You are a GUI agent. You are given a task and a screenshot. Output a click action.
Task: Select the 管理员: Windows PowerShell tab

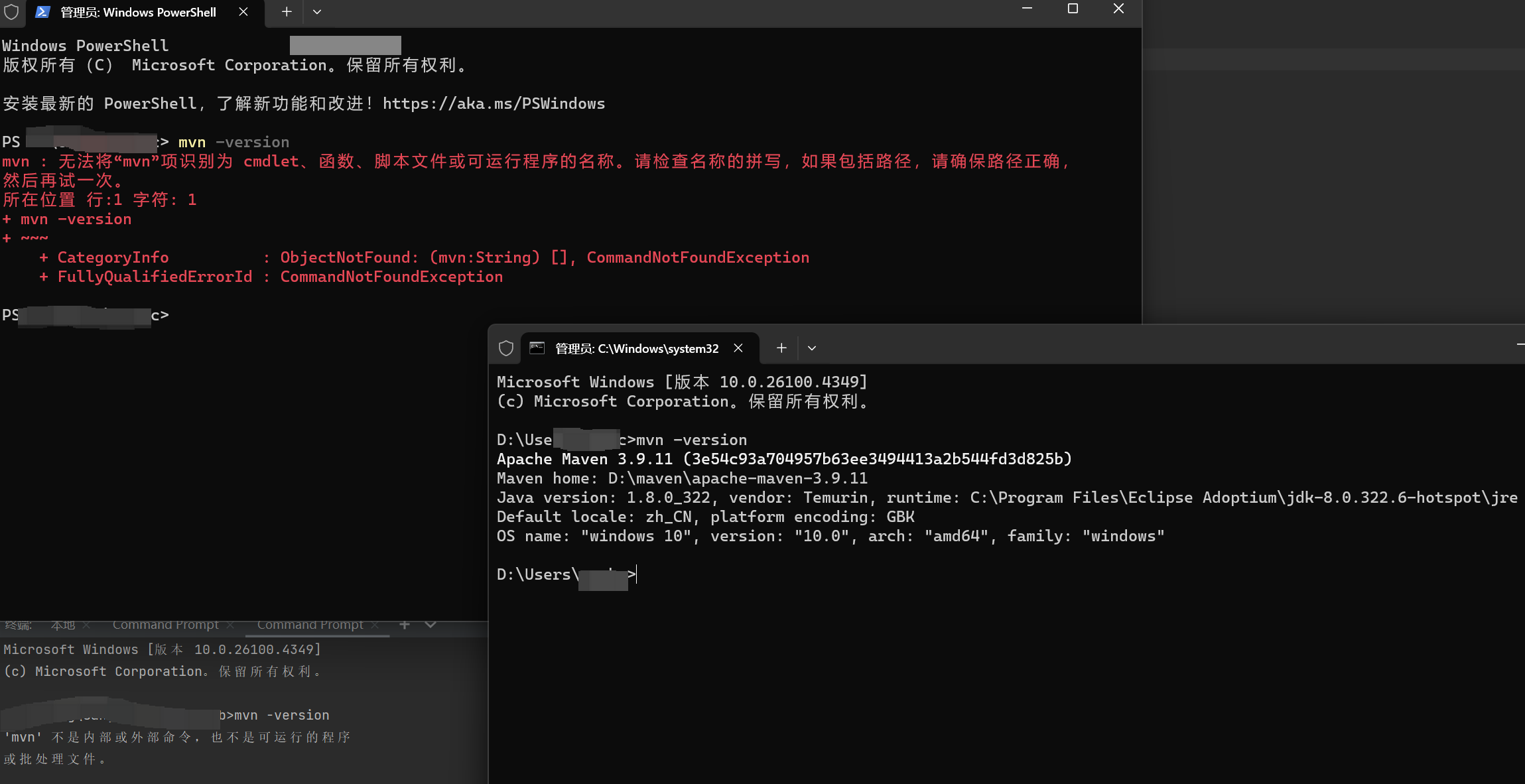click(x=145, y=13)
